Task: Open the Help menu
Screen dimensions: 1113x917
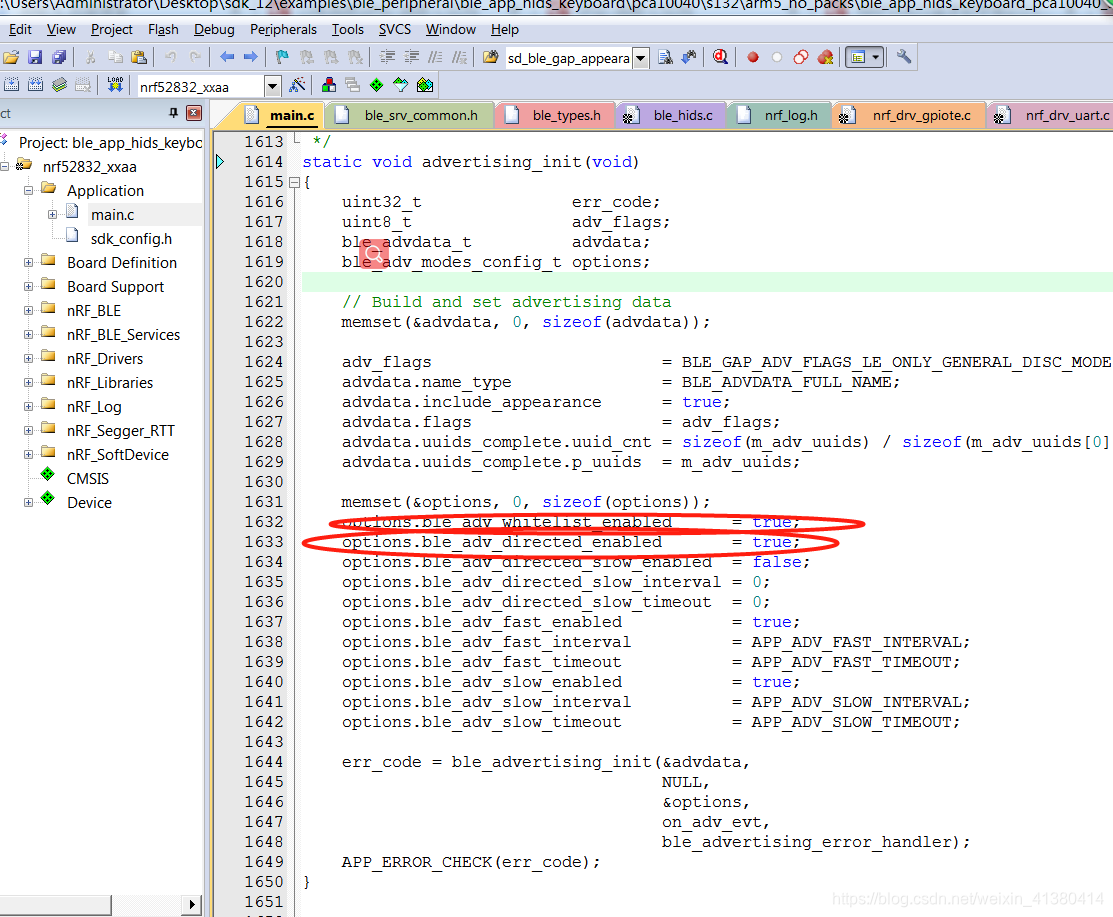Action: [x=505, y=30]
